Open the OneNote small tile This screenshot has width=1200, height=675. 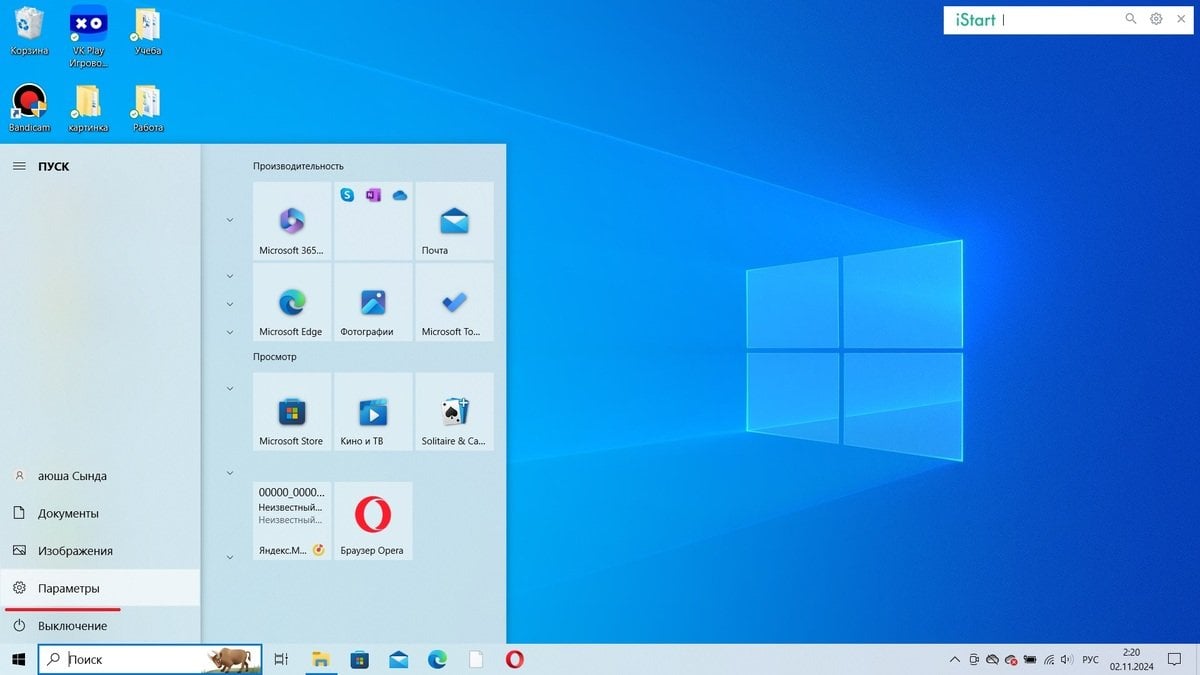tap(374, 195)
